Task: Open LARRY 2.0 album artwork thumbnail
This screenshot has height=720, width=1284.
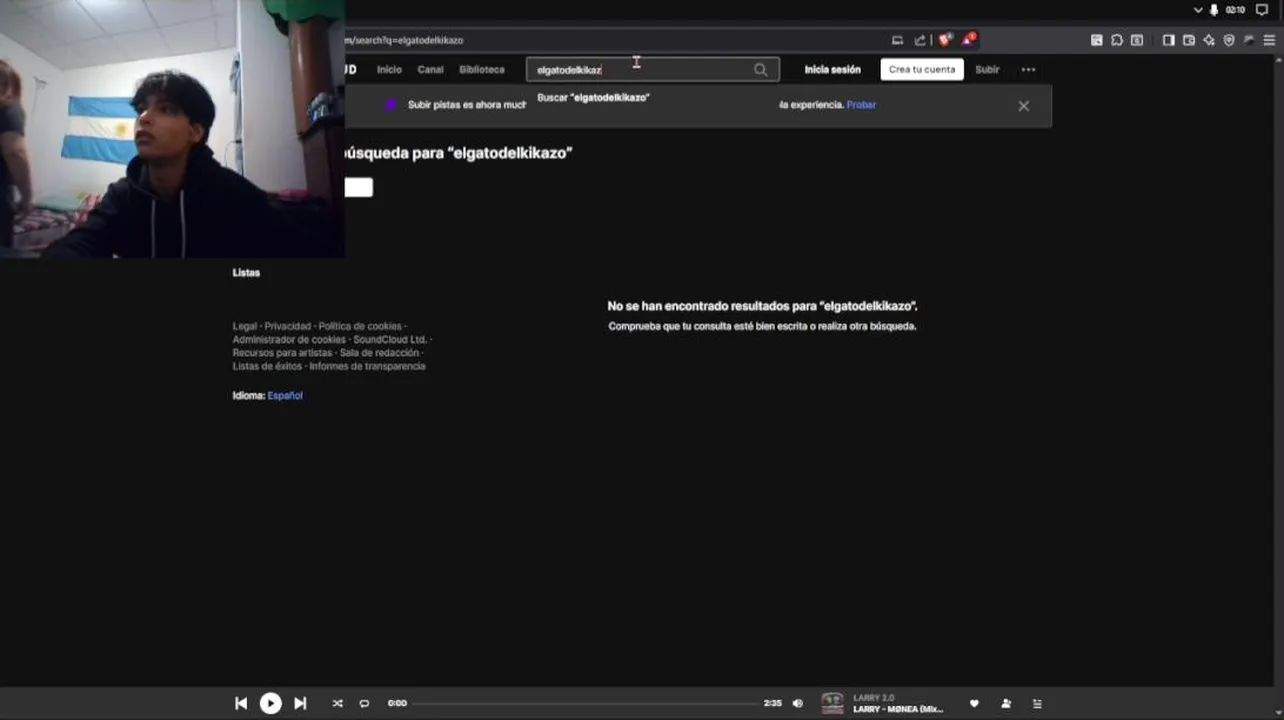Action: click(832, 704)
